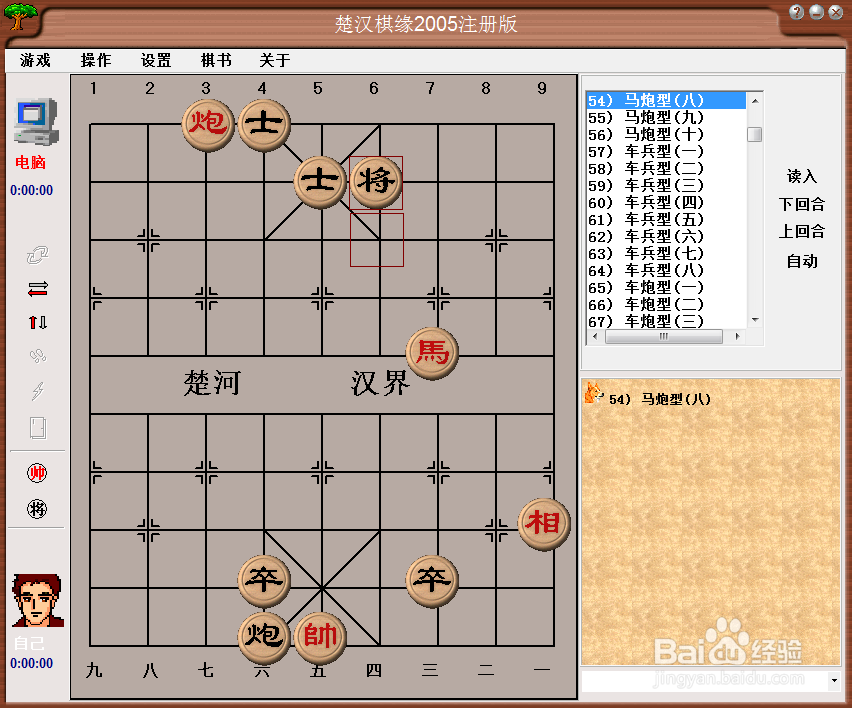Select the black 士 piece beside the 将
The height and width of the screenshot is (708, 852).
pyautogui.click(x=320, y=182)
